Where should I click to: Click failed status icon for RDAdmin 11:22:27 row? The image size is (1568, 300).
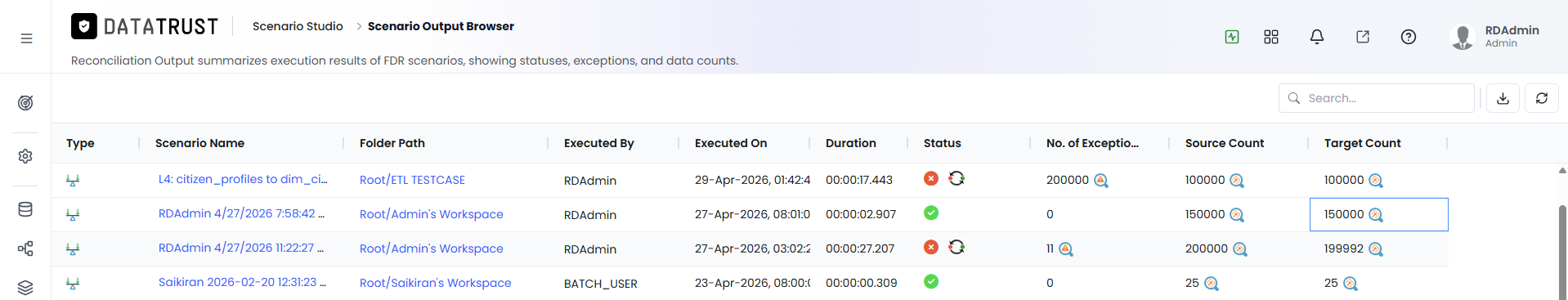coord(931,247)
